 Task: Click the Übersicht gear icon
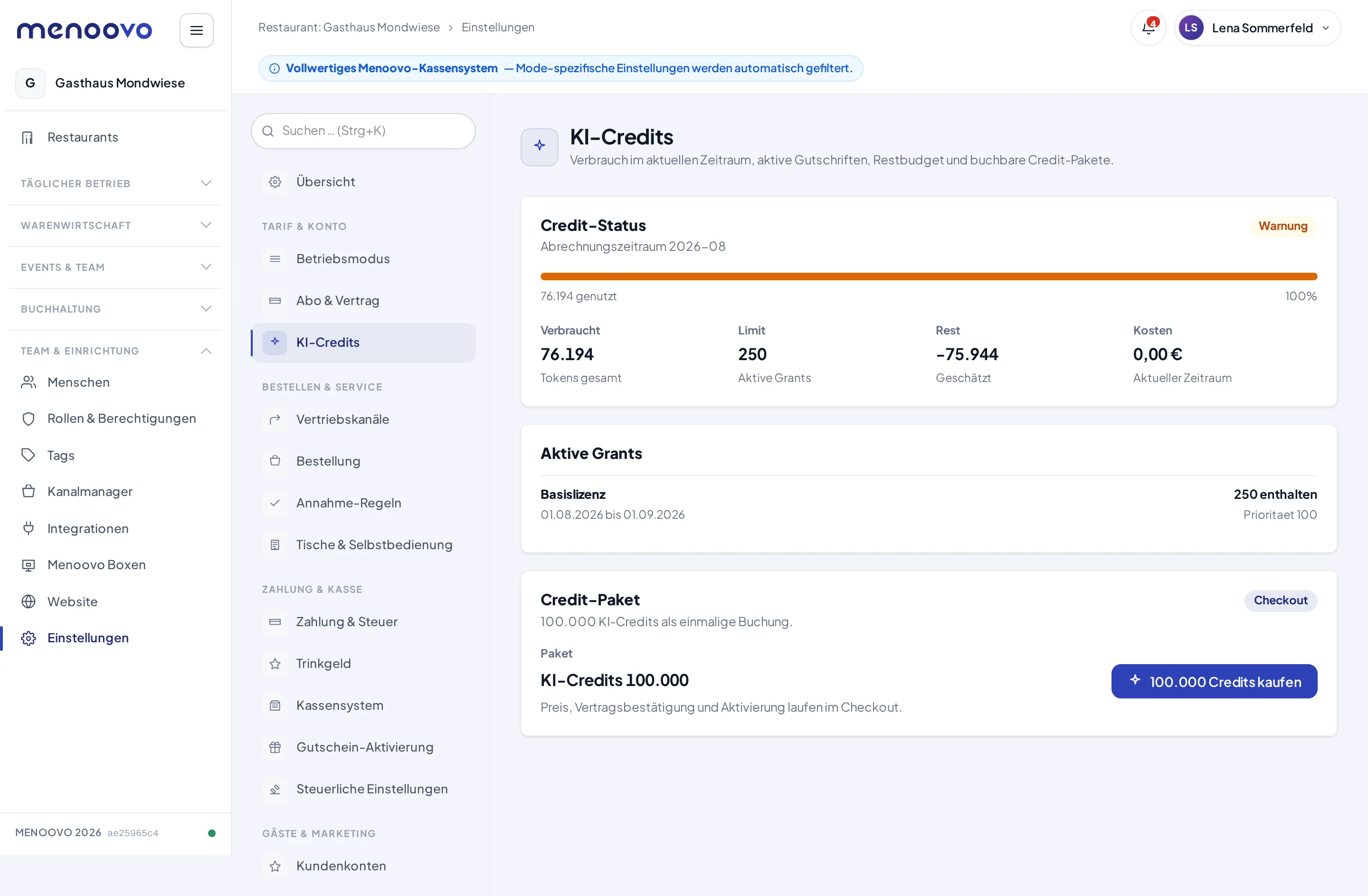click(275, 181)
